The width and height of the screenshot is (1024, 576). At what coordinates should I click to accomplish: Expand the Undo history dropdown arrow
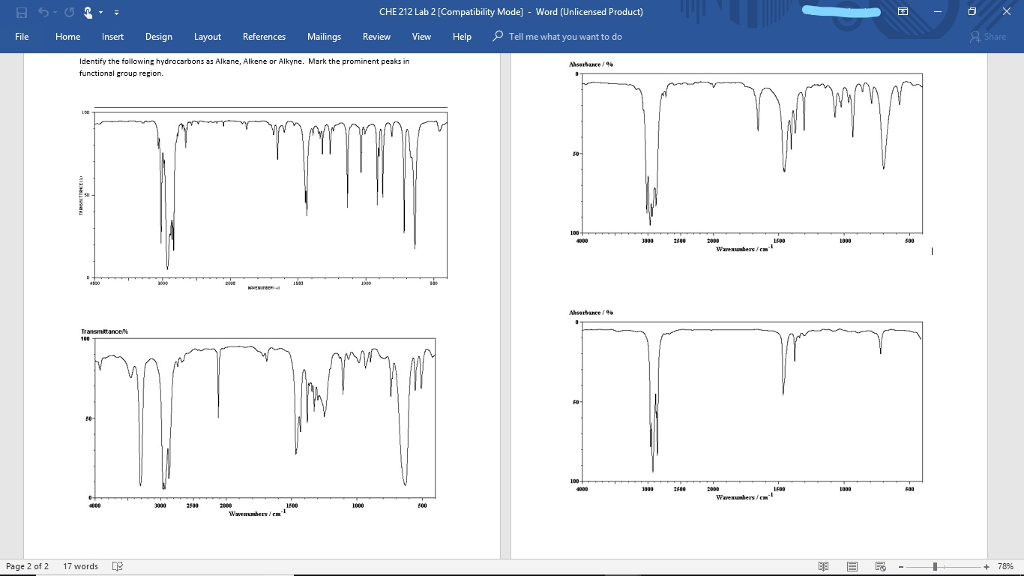click(53, 12)
